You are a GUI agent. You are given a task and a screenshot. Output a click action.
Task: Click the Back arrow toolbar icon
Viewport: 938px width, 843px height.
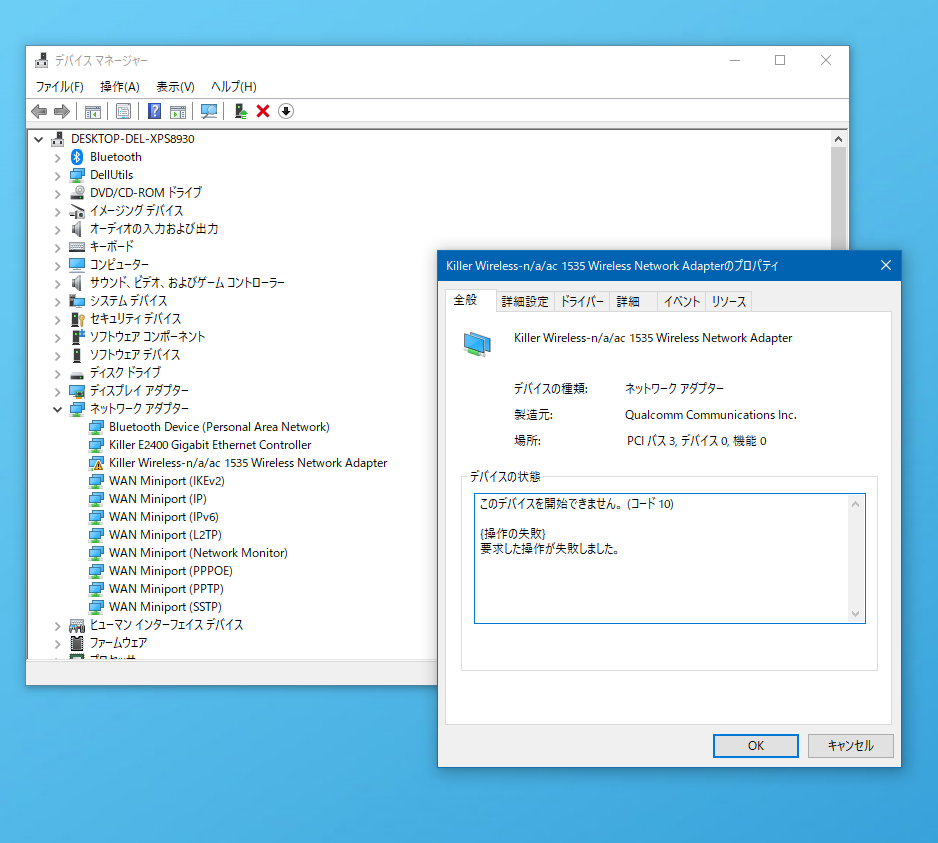pos(39,111)
